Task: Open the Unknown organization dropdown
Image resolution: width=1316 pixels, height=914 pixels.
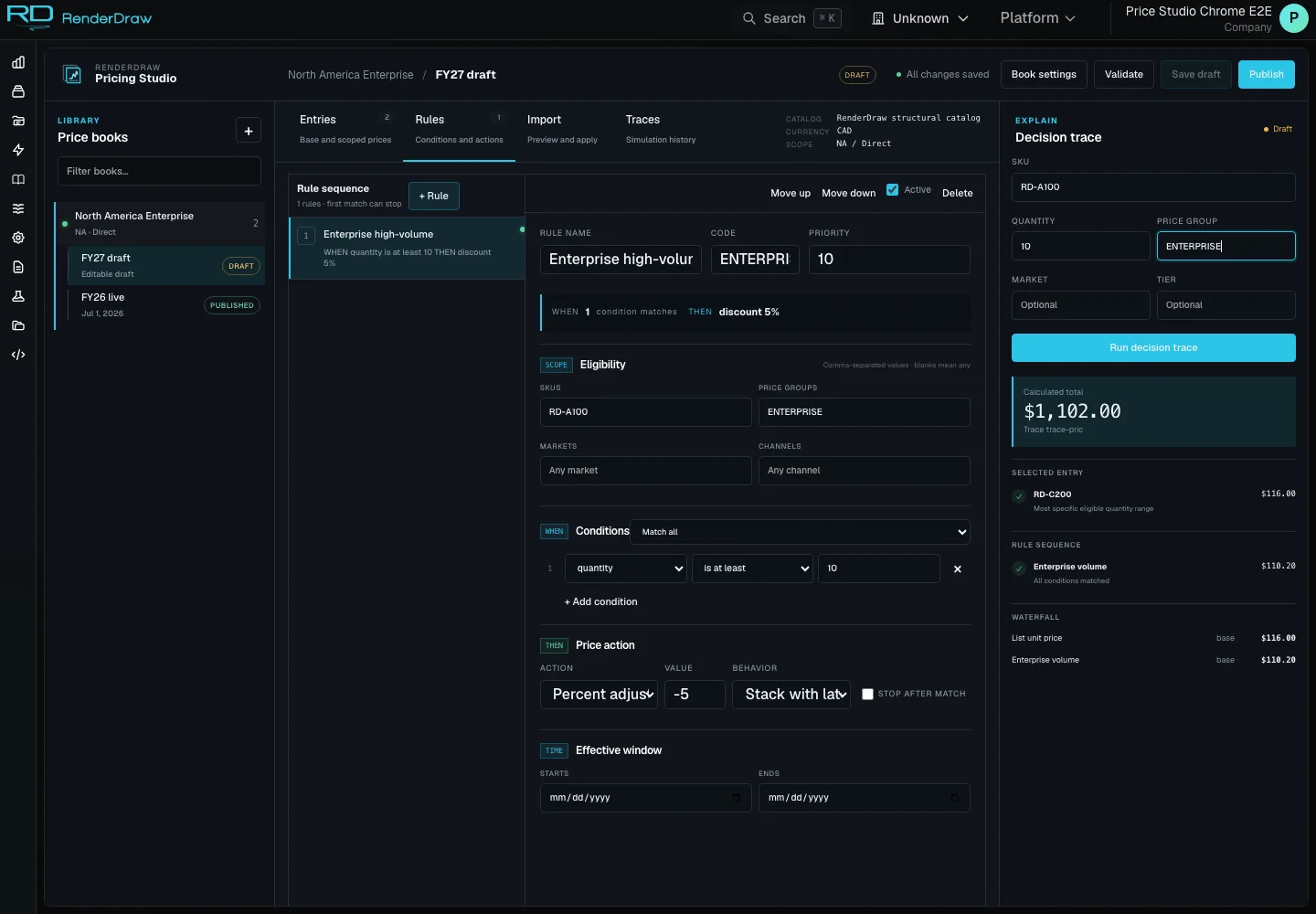Action: (x=919, y=18)
